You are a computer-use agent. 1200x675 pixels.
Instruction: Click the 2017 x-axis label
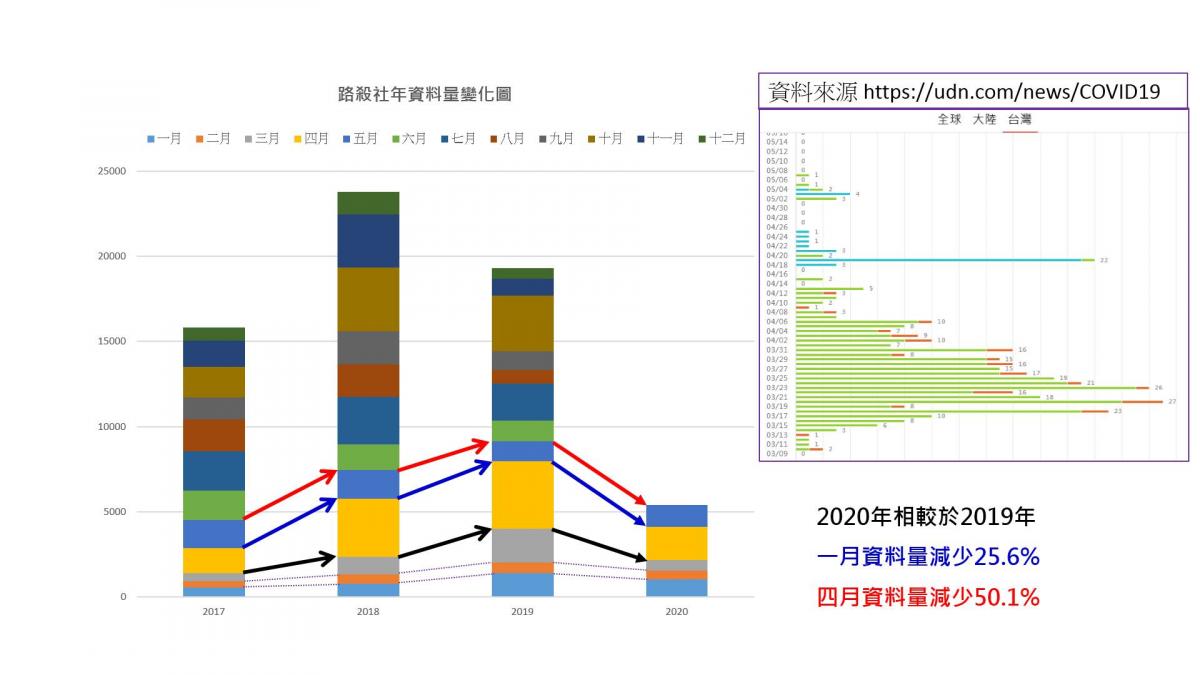click(213, 611)
